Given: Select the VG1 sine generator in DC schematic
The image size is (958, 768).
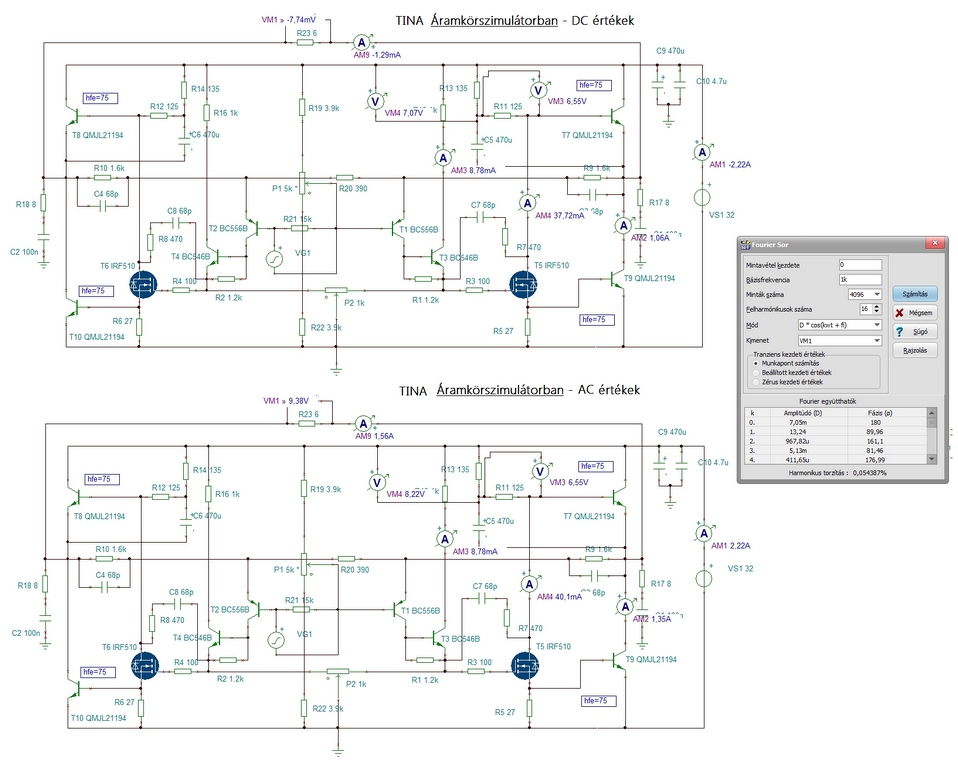Looking at the screenshot, I should (x=275, y=260).
